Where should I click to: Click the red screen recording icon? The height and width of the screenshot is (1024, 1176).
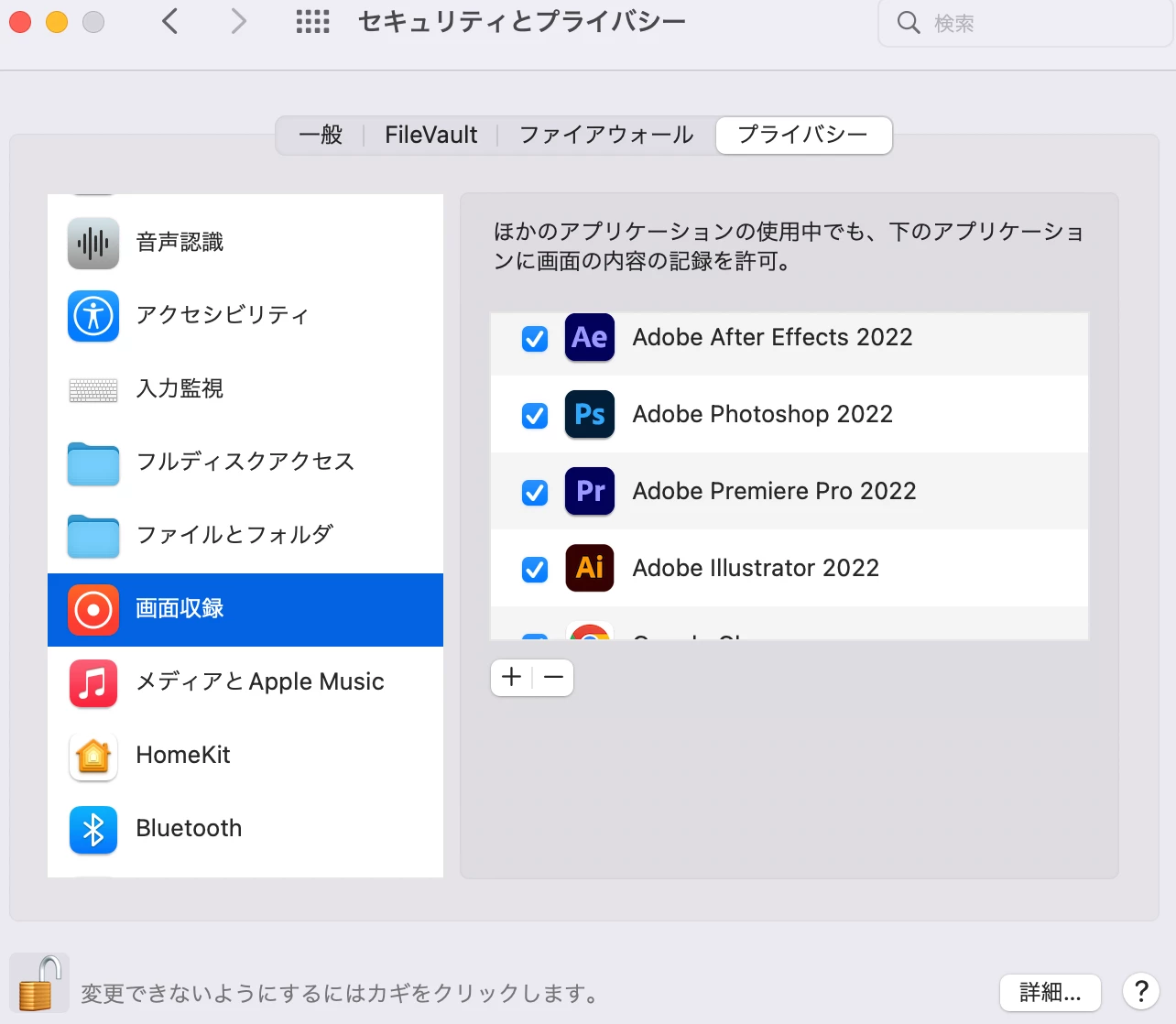93,610
